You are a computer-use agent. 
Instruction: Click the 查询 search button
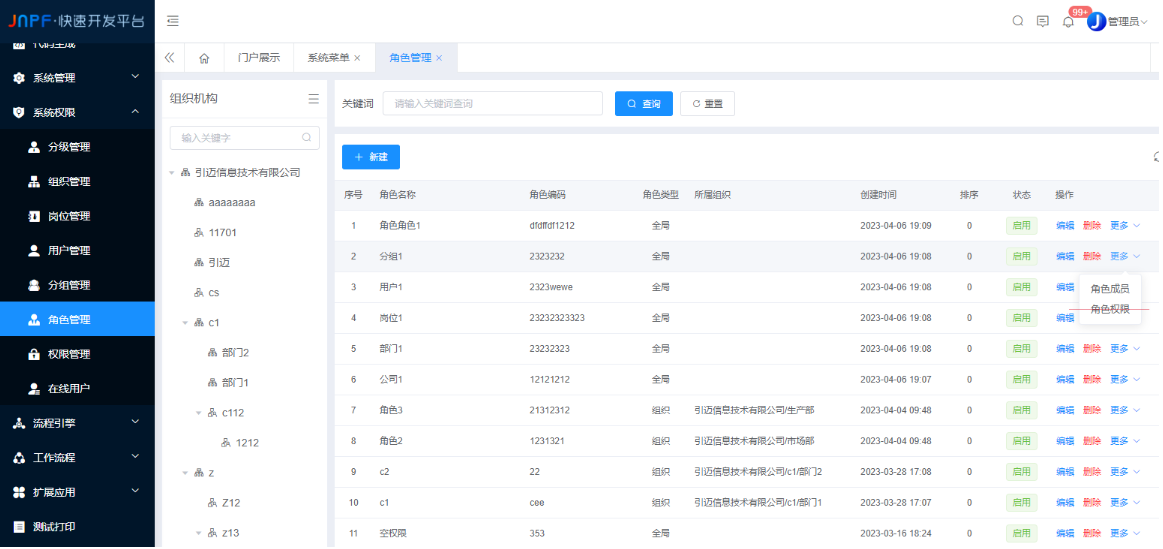(x=643, y=104)
